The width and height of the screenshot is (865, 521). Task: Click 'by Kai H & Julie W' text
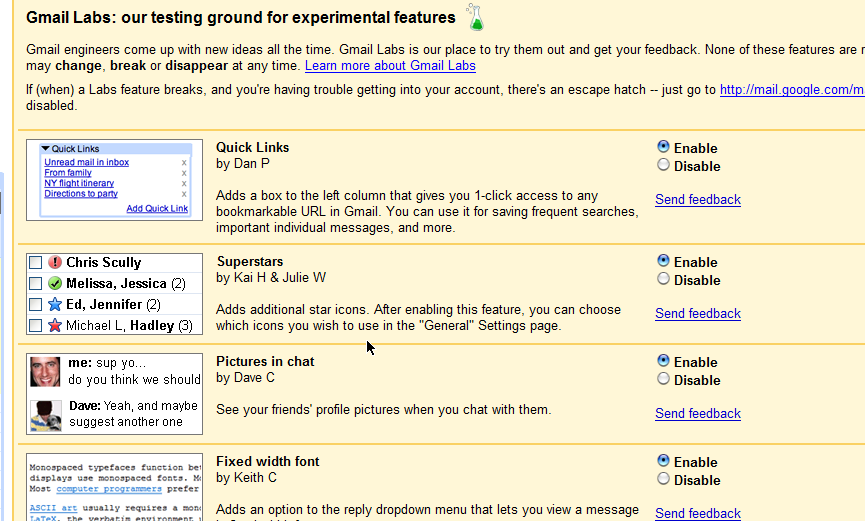pos(271,278)
